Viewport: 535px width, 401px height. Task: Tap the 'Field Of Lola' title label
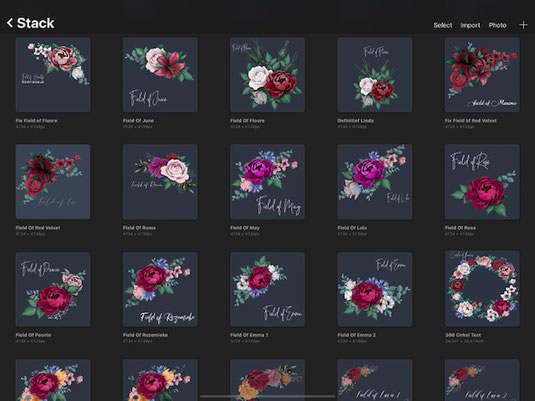click(x=352, y=228)
